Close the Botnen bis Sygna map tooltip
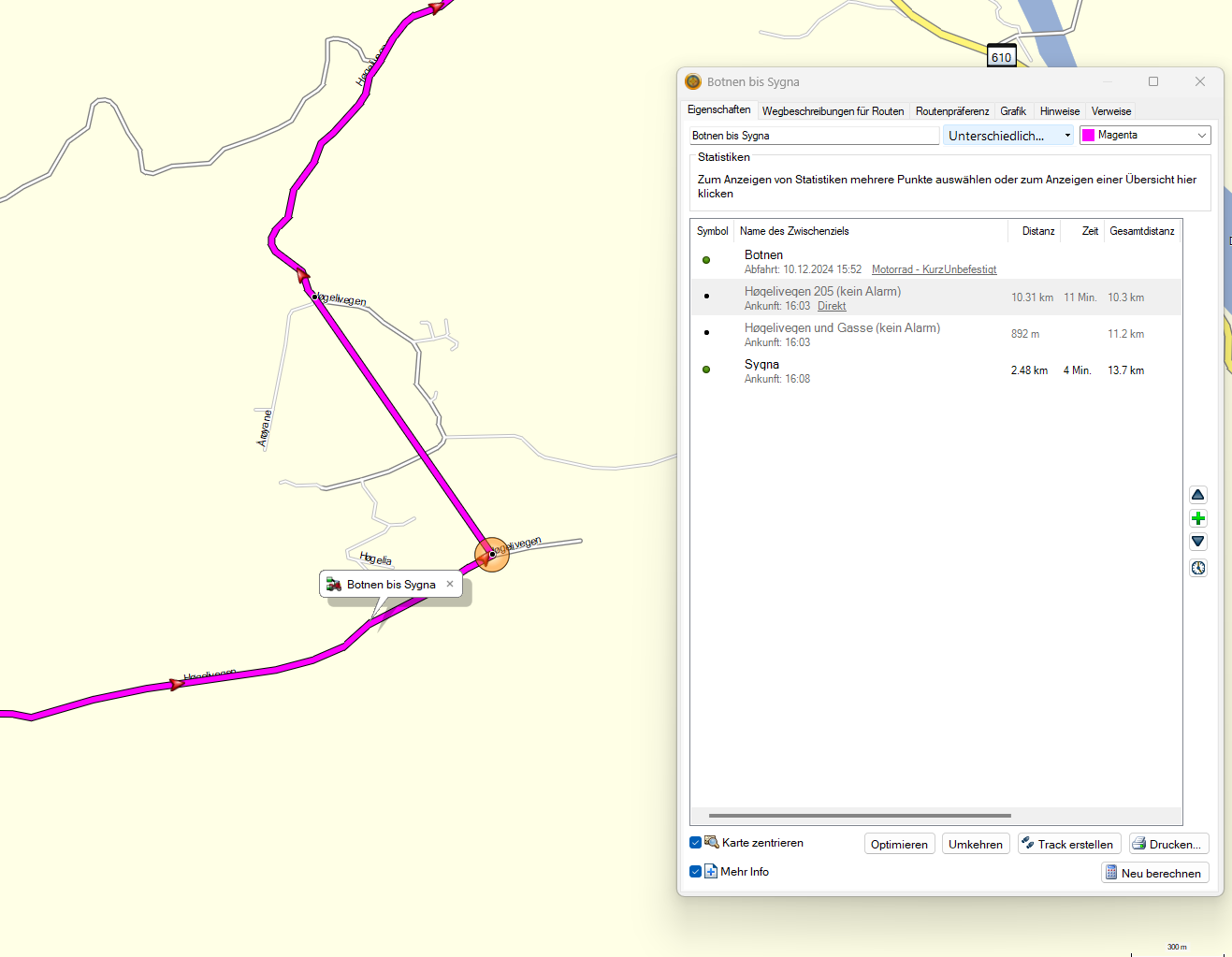This screenshot has height=957, width=1232. (x=450, y=584)
